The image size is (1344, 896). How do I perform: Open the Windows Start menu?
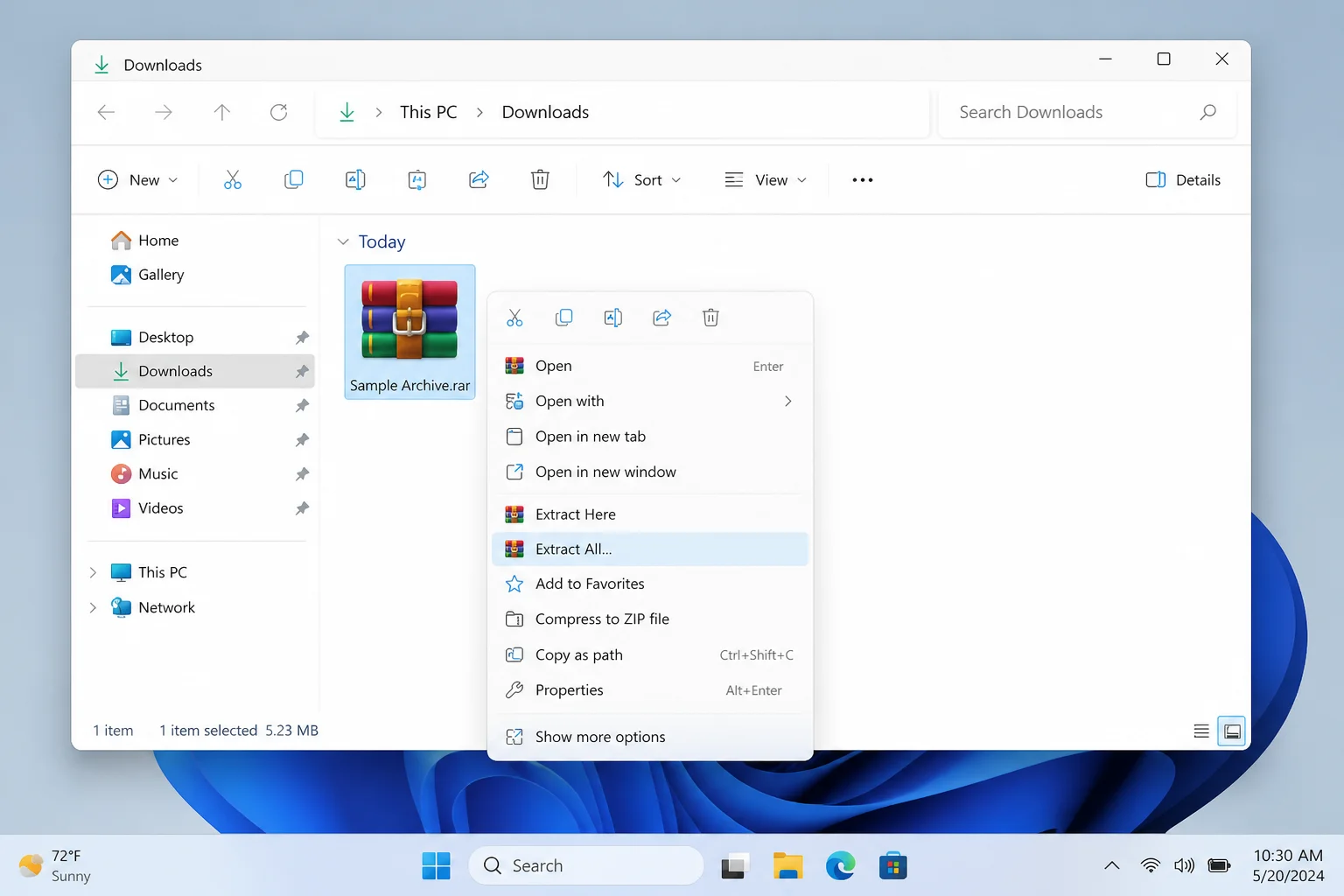click(436, 865)
